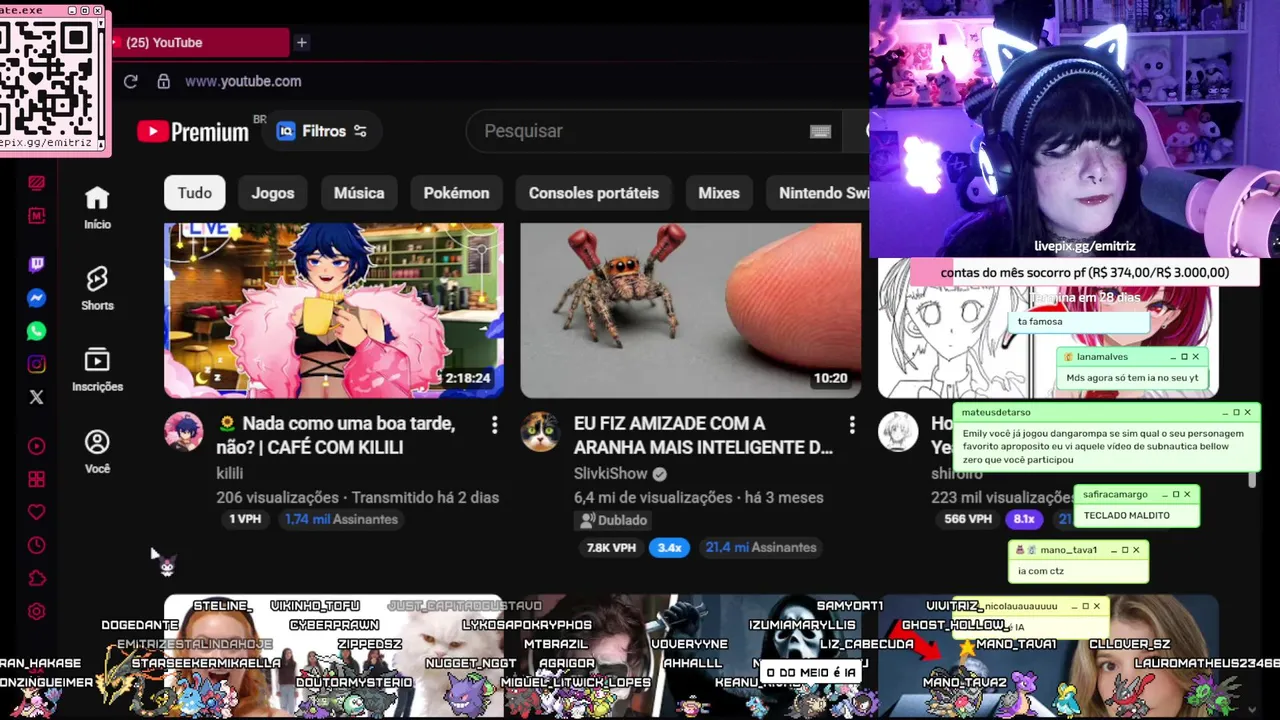Image resolution: width=1280 pixels, height=720 pixels.
Task: Open the four-squares grid icon in sidebar
Action: tap(36, 479)
